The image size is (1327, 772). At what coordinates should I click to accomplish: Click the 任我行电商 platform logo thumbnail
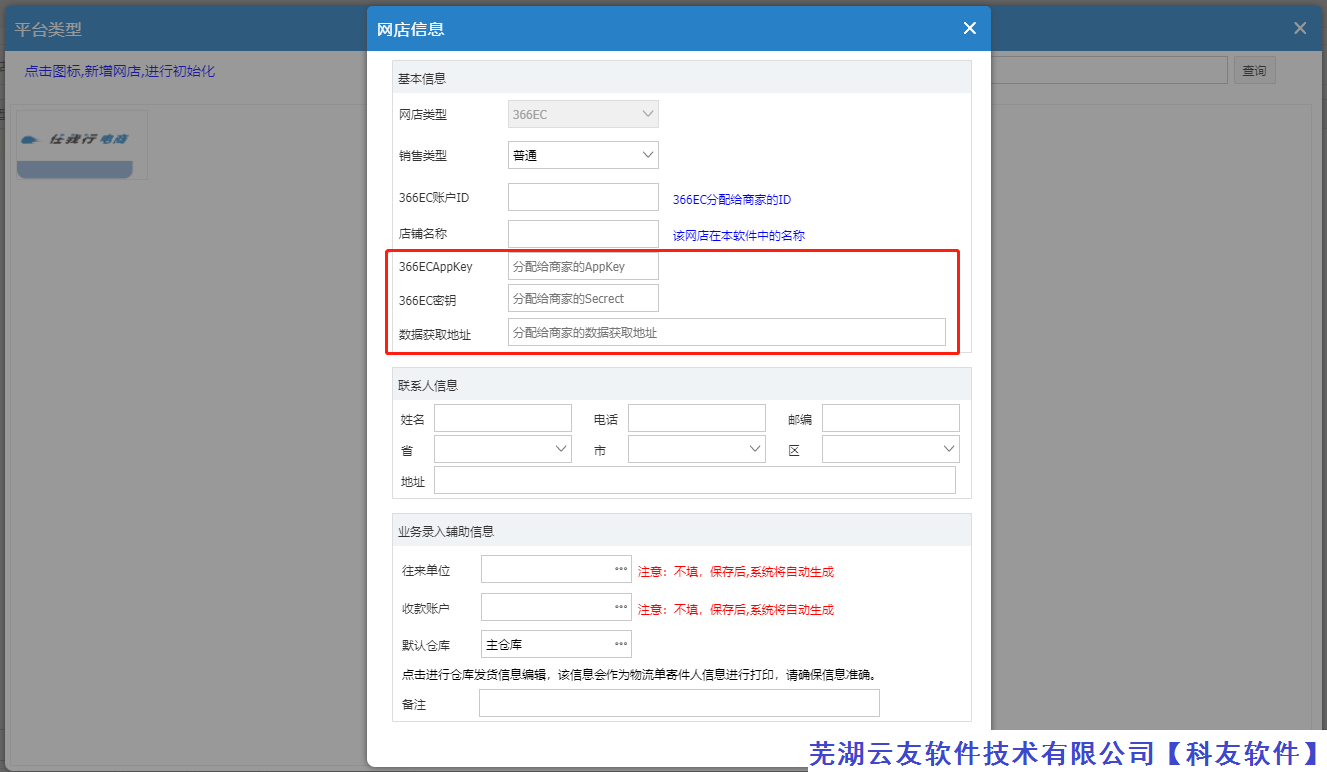[x=82, y=144]
